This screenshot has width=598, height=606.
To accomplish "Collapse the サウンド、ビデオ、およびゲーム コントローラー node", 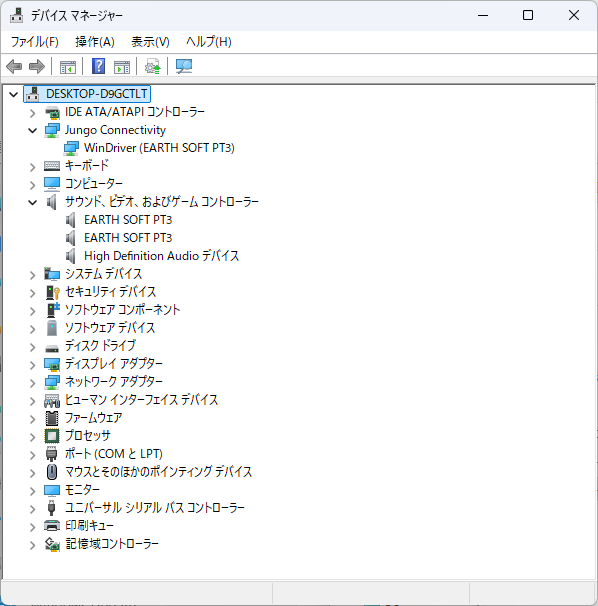I will click(32, 202).
